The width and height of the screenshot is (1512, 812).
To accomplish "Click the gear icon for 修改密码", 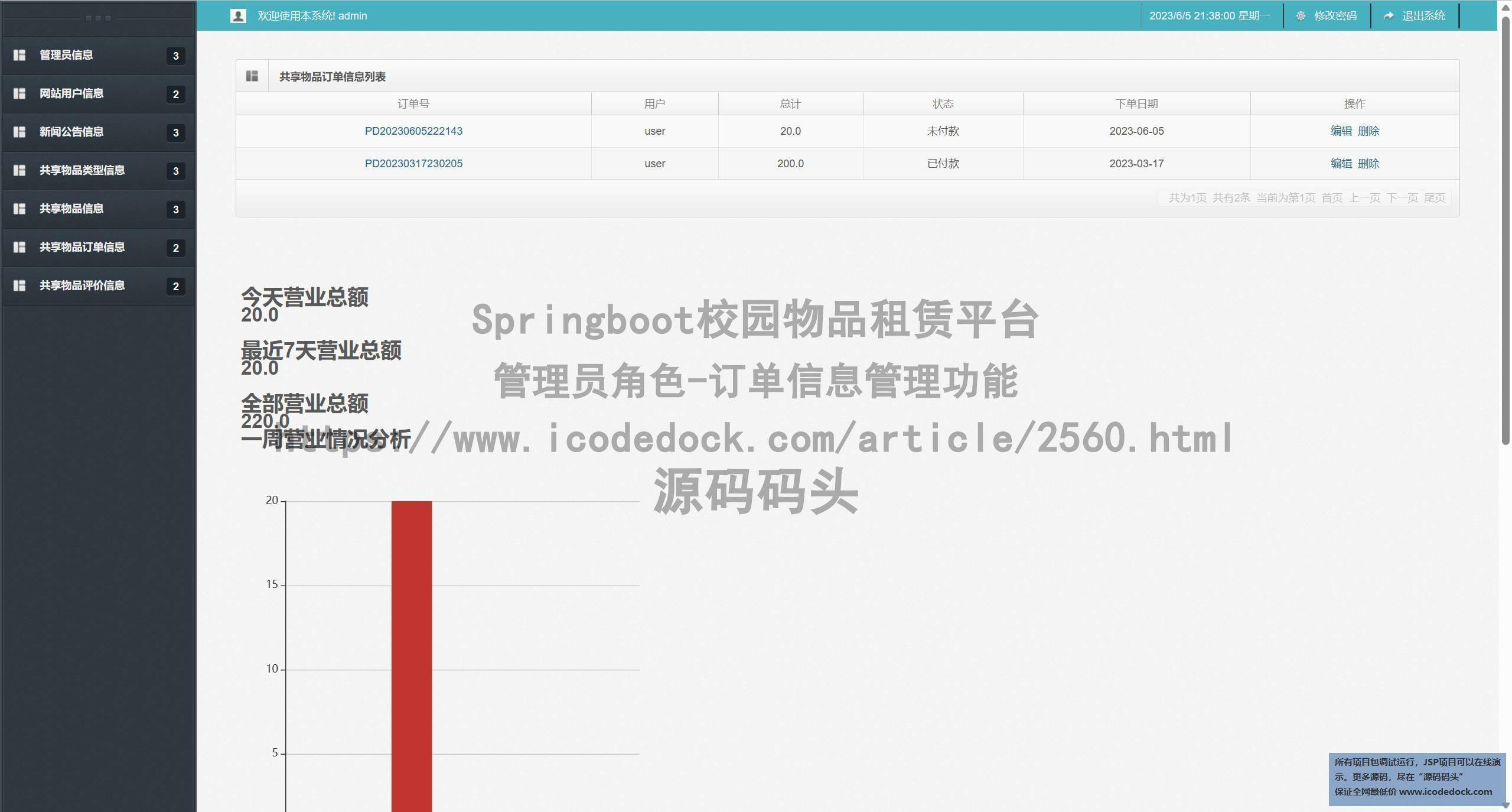I will 1301,16.
